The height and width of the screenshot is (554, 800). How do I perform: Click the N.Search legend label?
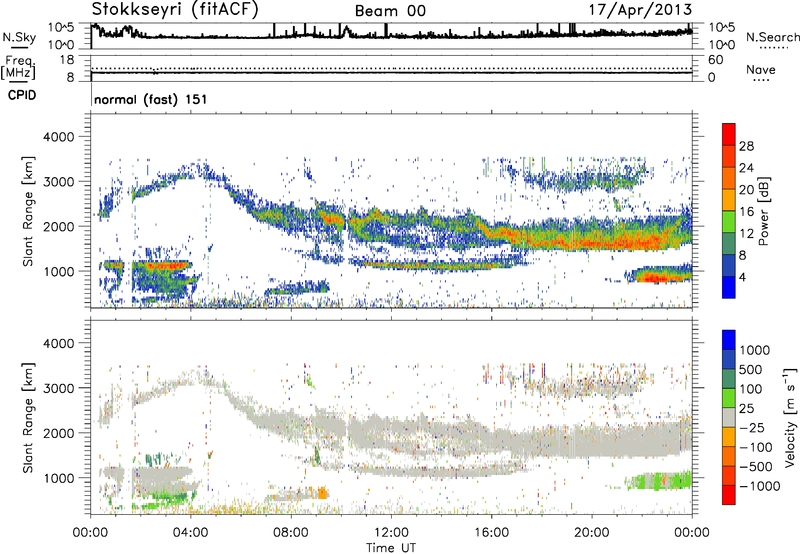[x=772, y=37]
